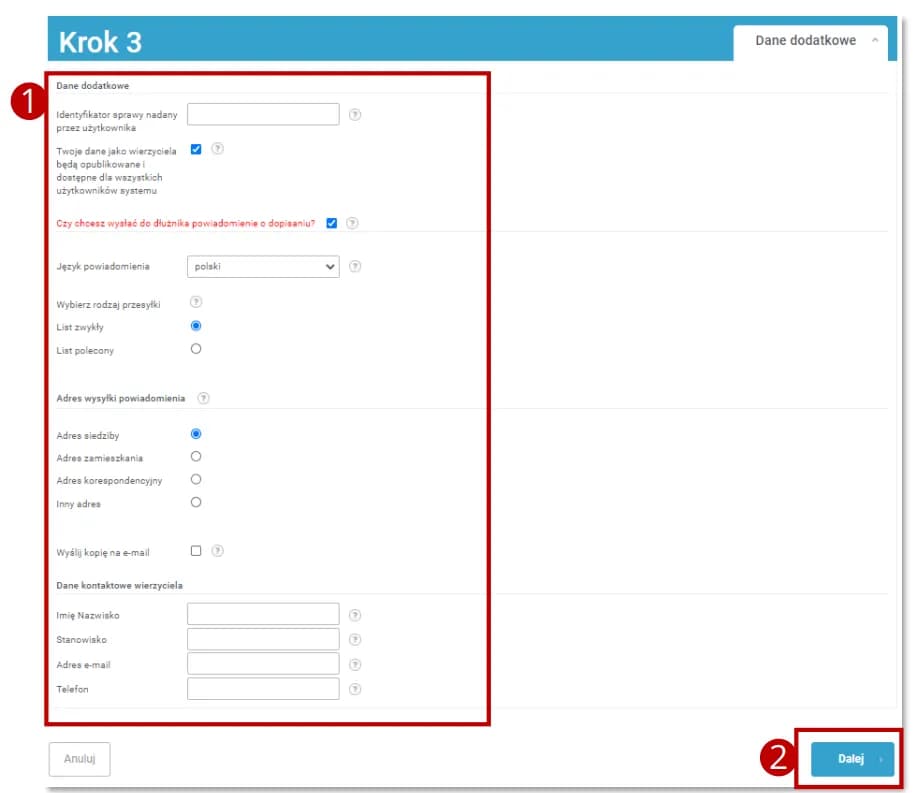Enable Wyślij kopię na e-mail checkbox
Image resolution: width=917 pixels, height=793 pixels.
[x=196, y=551]
